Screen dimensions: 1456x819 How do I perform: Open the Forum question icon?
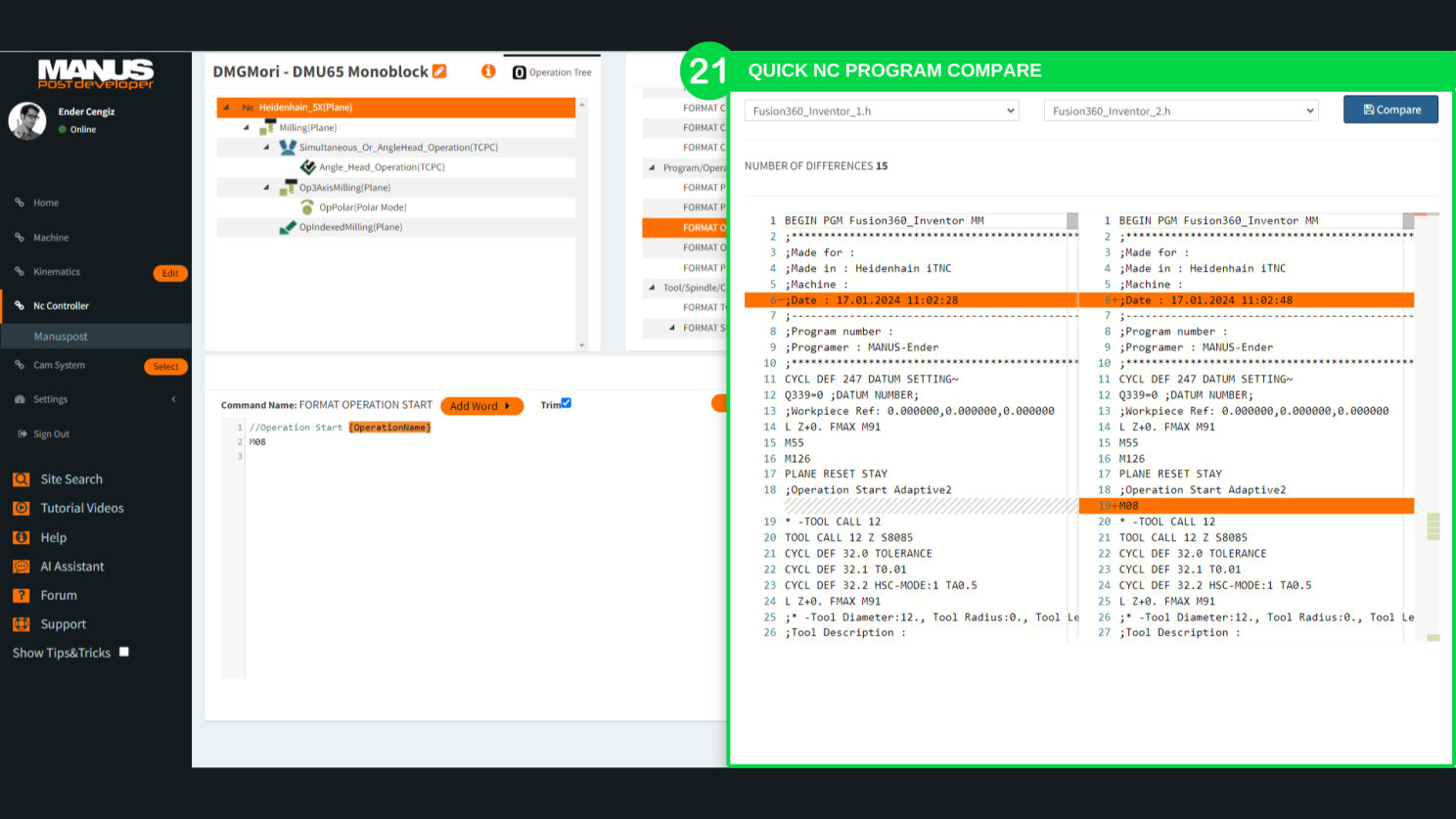pyautogui.click(x=21, y=595)
